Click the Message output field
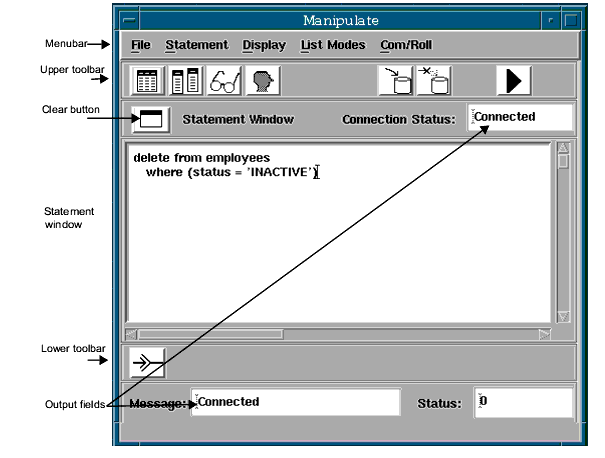This screenshot has height=458, width=605. [x=295, y=403]
